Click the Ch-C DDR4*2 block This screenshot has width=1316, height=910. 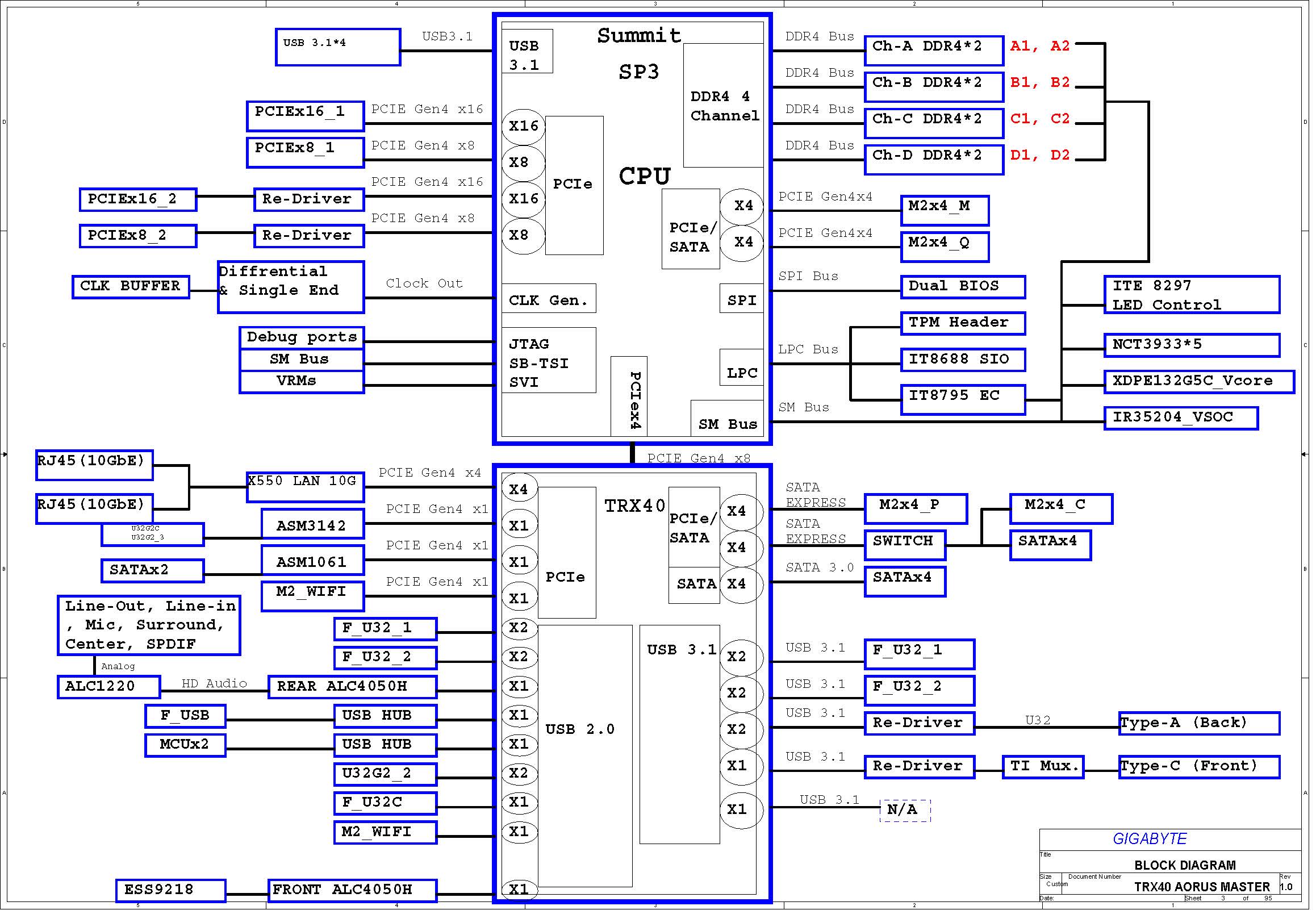pos(935,124)
